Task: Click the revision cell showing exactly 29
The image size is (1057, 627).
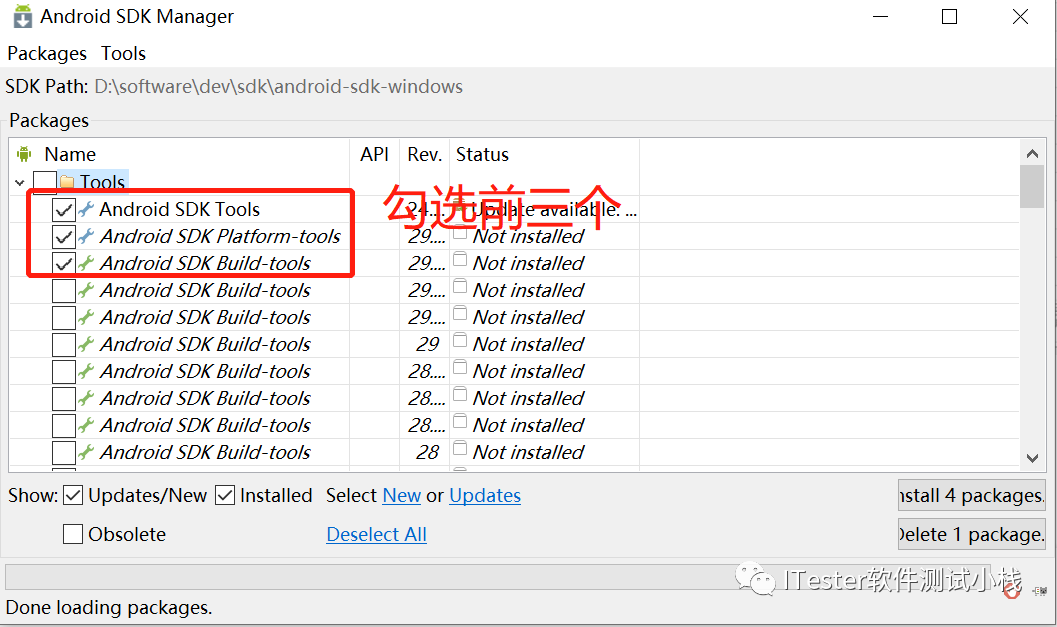Action: (x=427, y=344)
